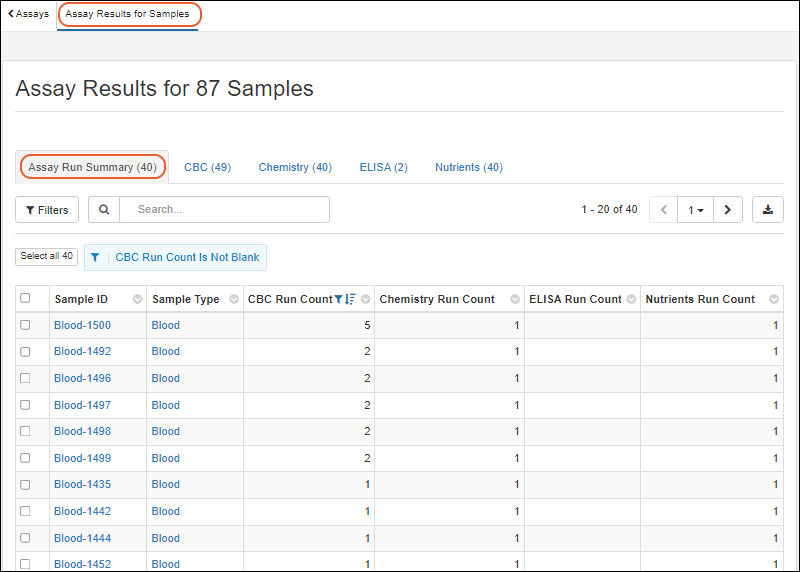Click the download export icon
Viewport: 800px width, 572px height.
click(767, 210)
